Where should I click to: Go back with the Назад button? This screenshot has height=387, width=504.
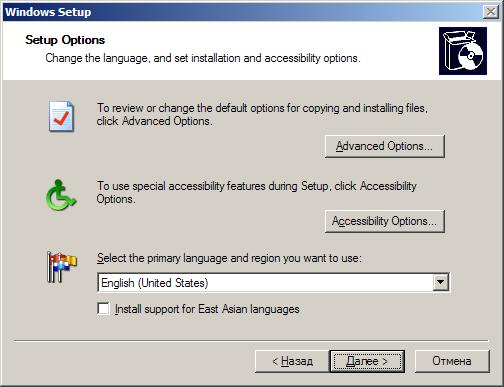(292, 361)
